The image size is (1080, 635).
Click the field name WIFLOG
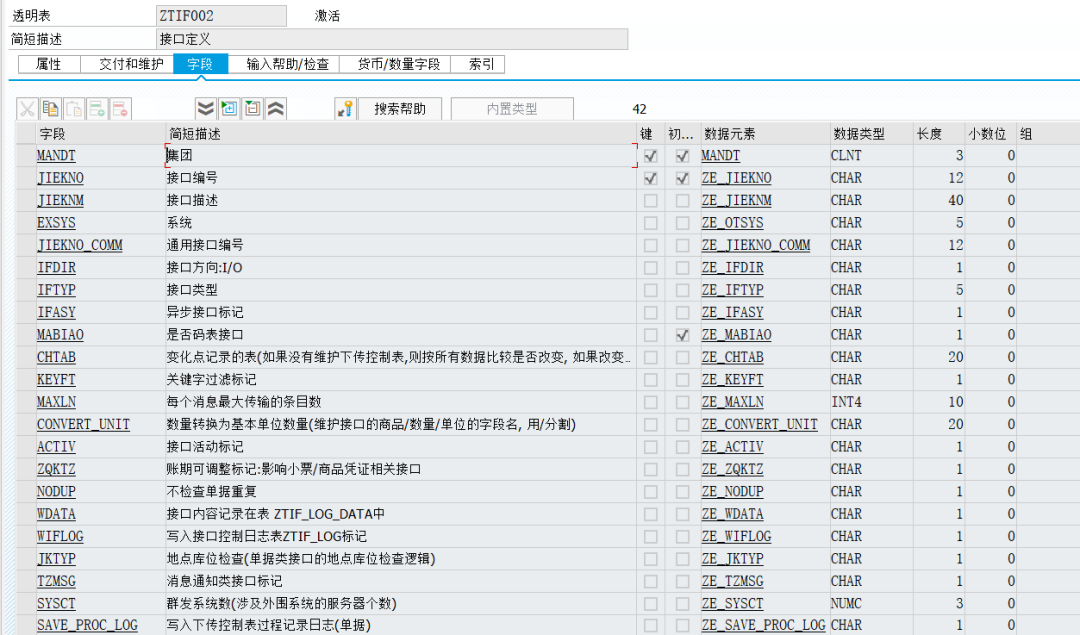[x=60, y=537]
